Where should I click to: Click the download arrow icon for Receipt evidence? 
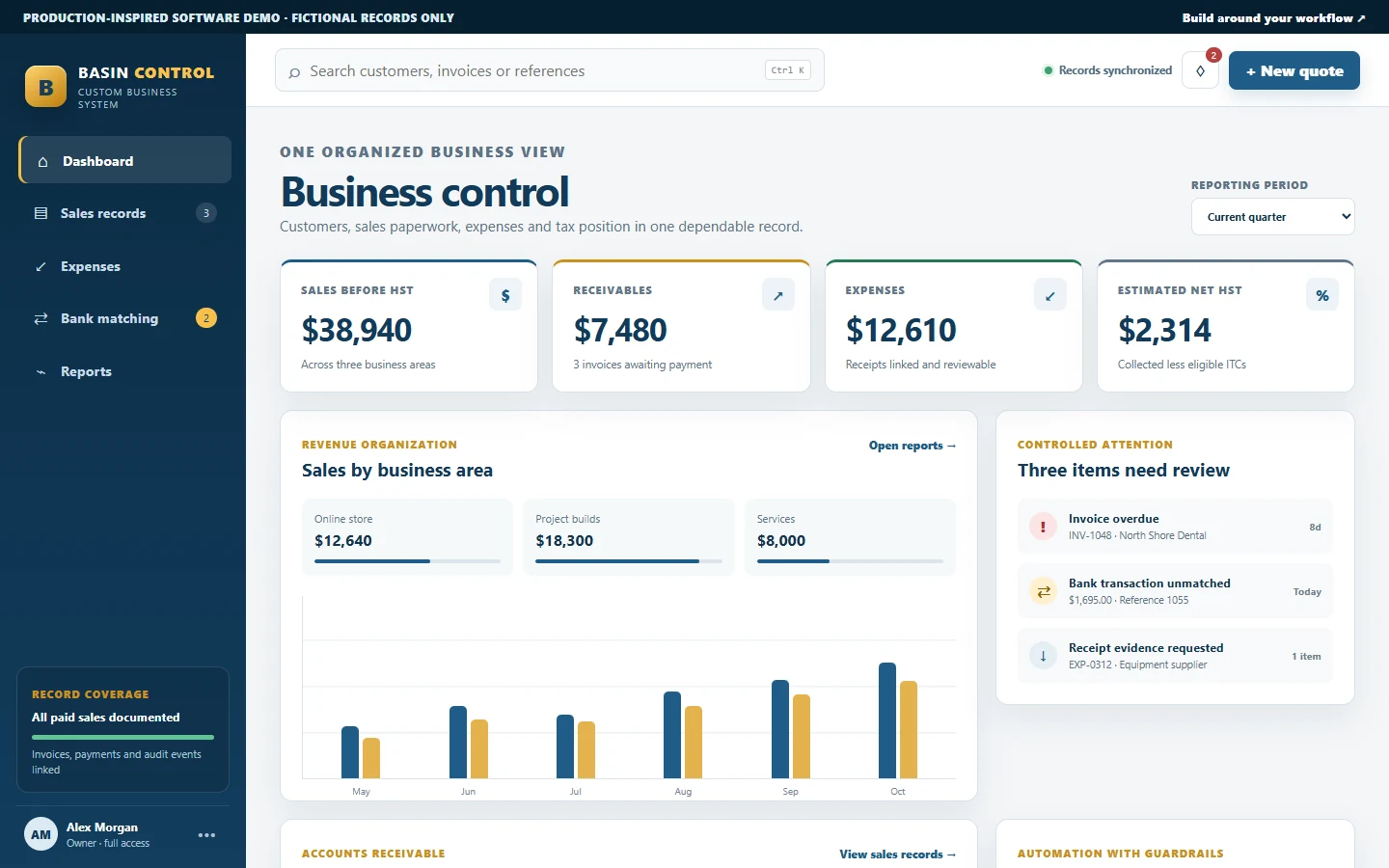click(1043, 656)
